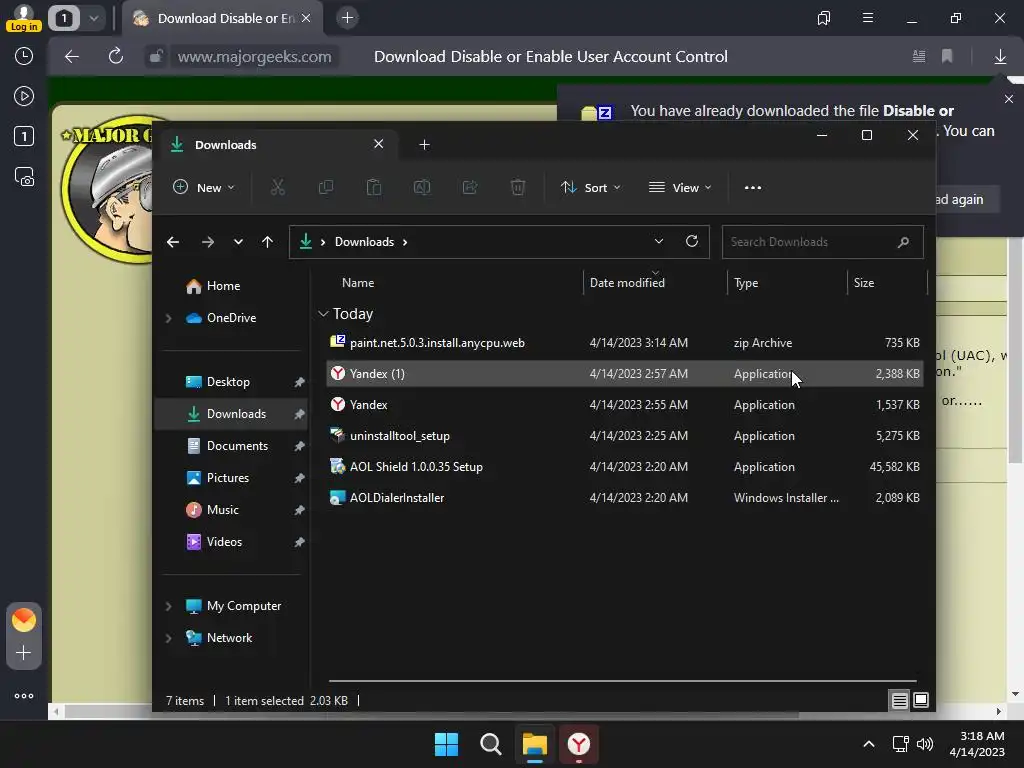This screenshot has height=768, width=1024.
Task: Switch to large thumbnails view icon in status bar
Action: (921, 700)
